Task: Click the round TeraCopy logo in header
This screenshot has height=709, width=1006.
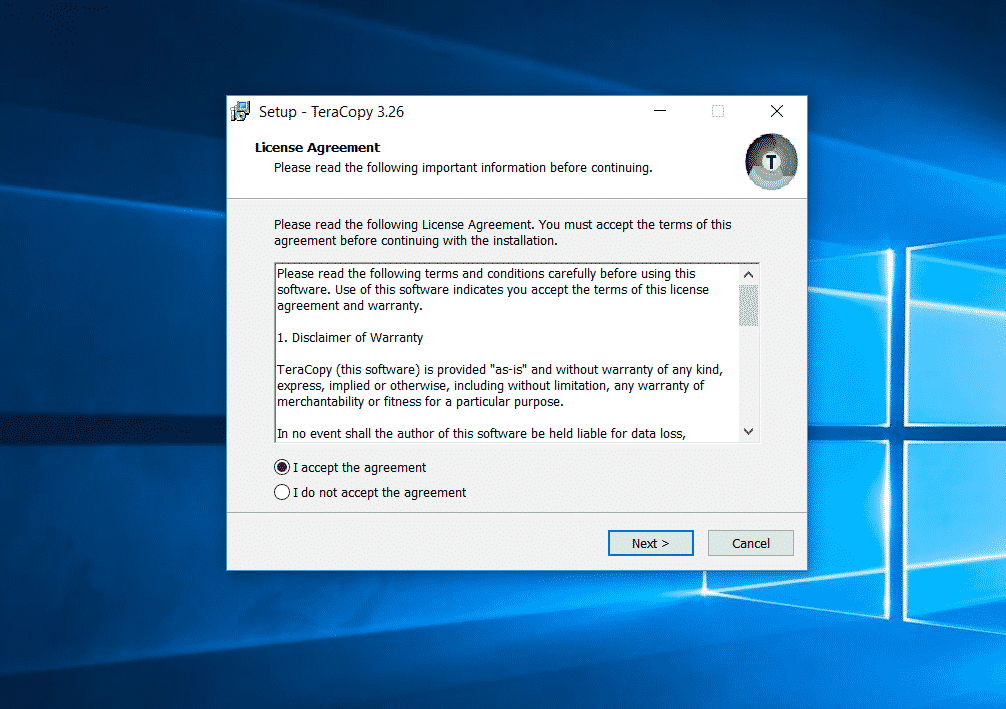Action: click(771, 161)
